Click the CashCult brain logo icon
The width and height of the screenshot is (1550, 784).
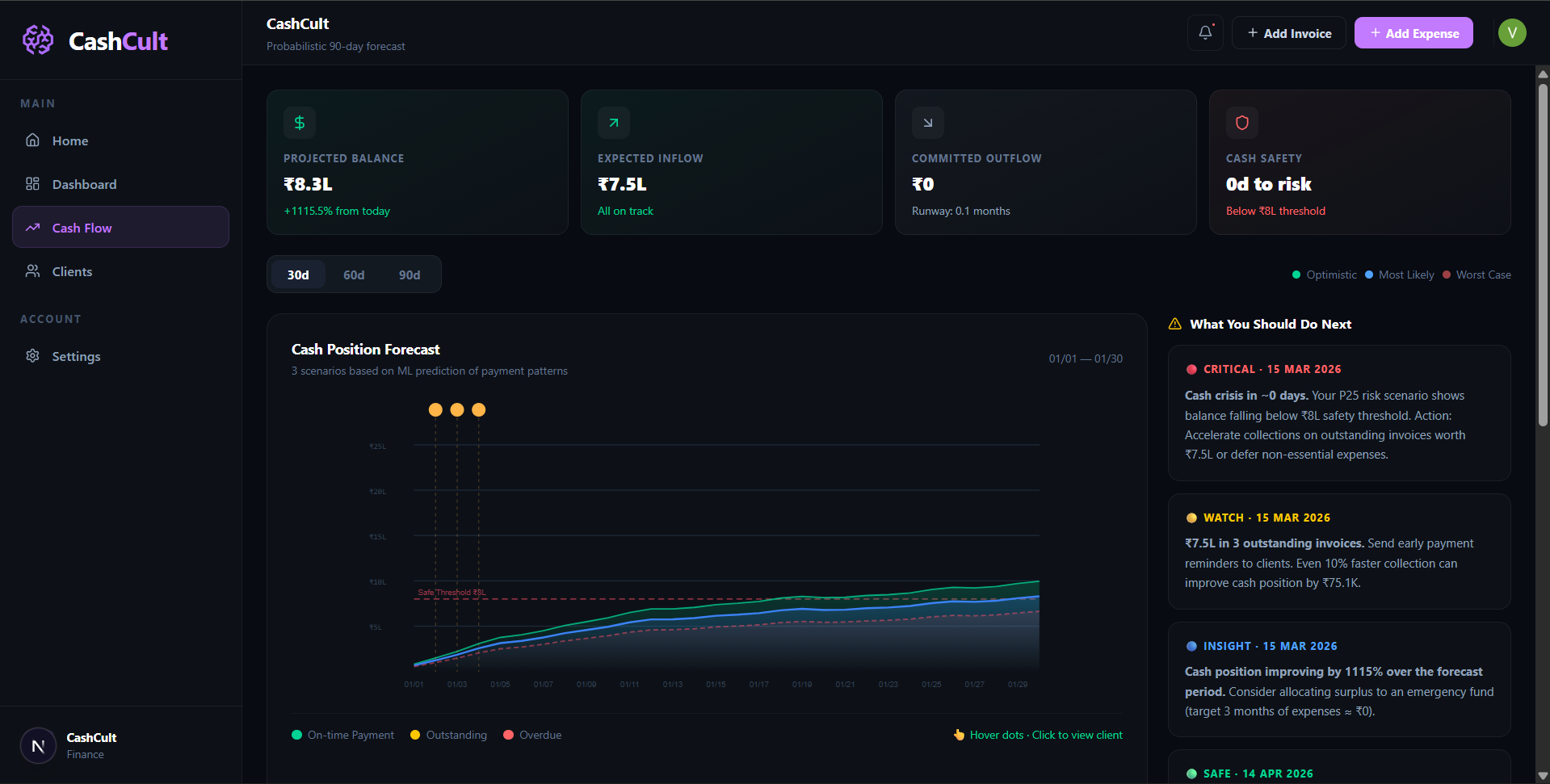(x=38, y=40)
